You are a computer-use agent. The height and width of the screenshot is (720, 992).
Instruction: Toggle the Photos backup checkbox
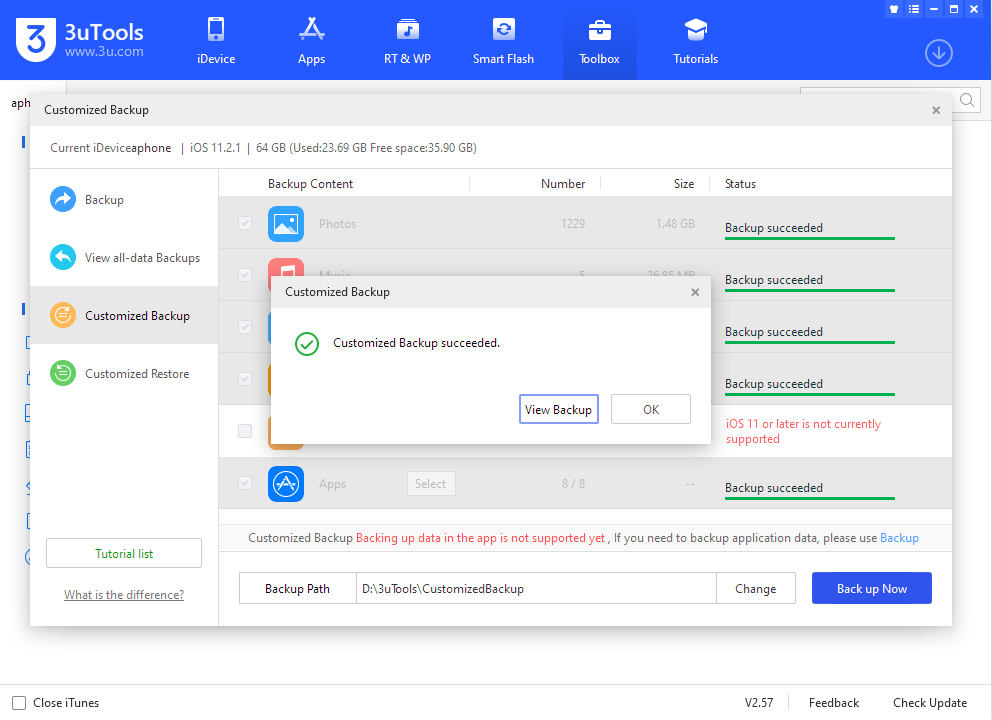click(245, 223)
